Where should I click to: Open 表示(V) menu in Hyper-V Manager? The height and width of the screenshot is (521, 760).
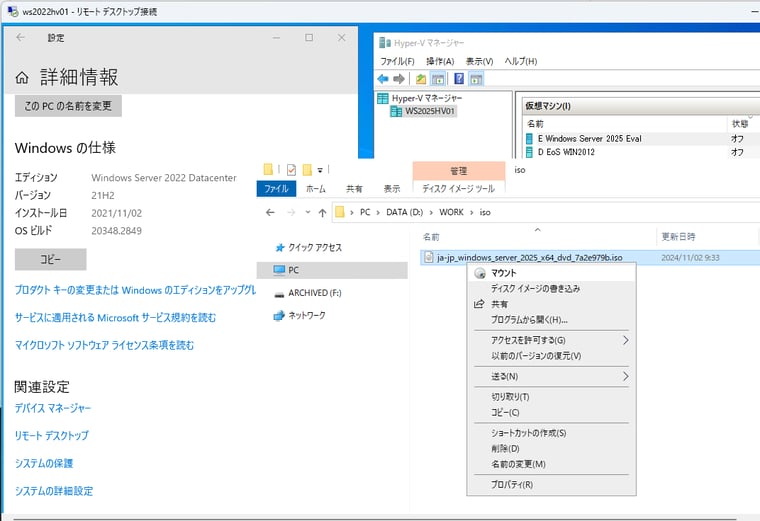pyautogui.click(x=479, y=62)
